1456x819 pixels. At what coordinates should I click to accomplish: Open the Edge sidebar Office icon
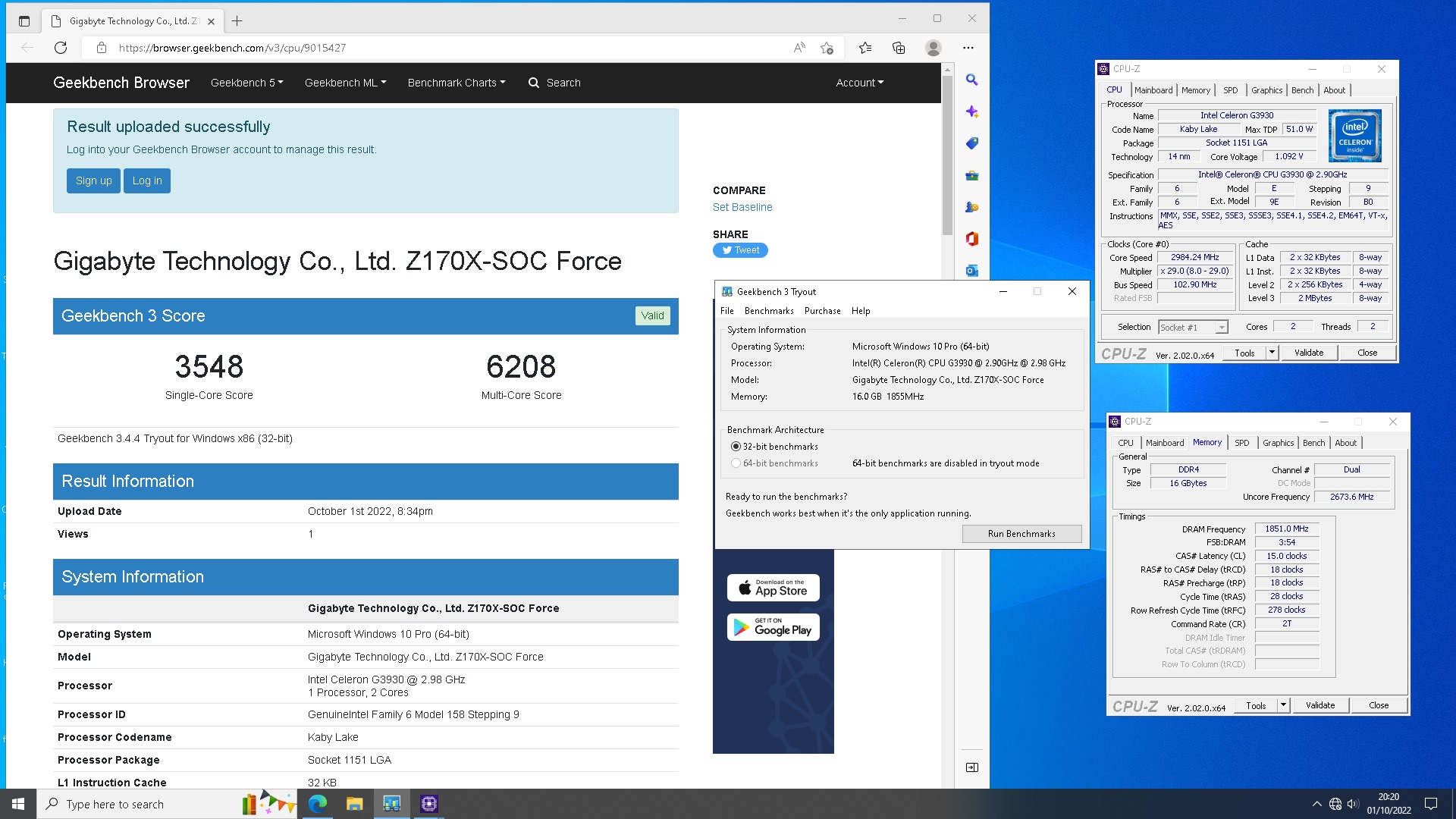point(971,239)
